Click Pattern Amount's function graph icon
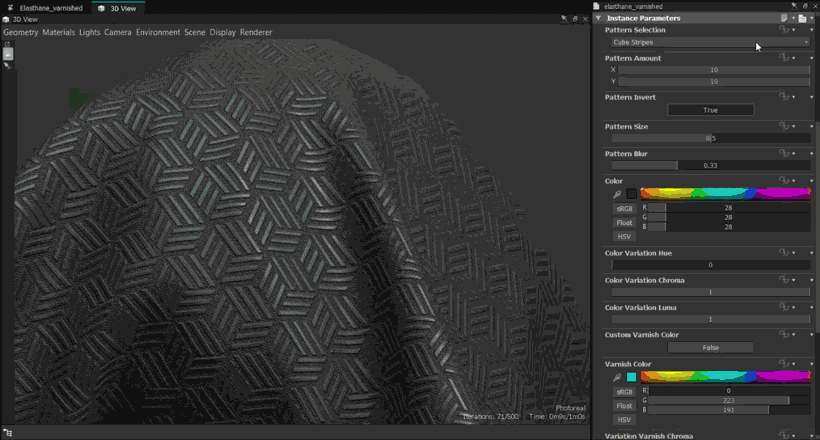This screenshot has height=440, width=820. point(784,58)
